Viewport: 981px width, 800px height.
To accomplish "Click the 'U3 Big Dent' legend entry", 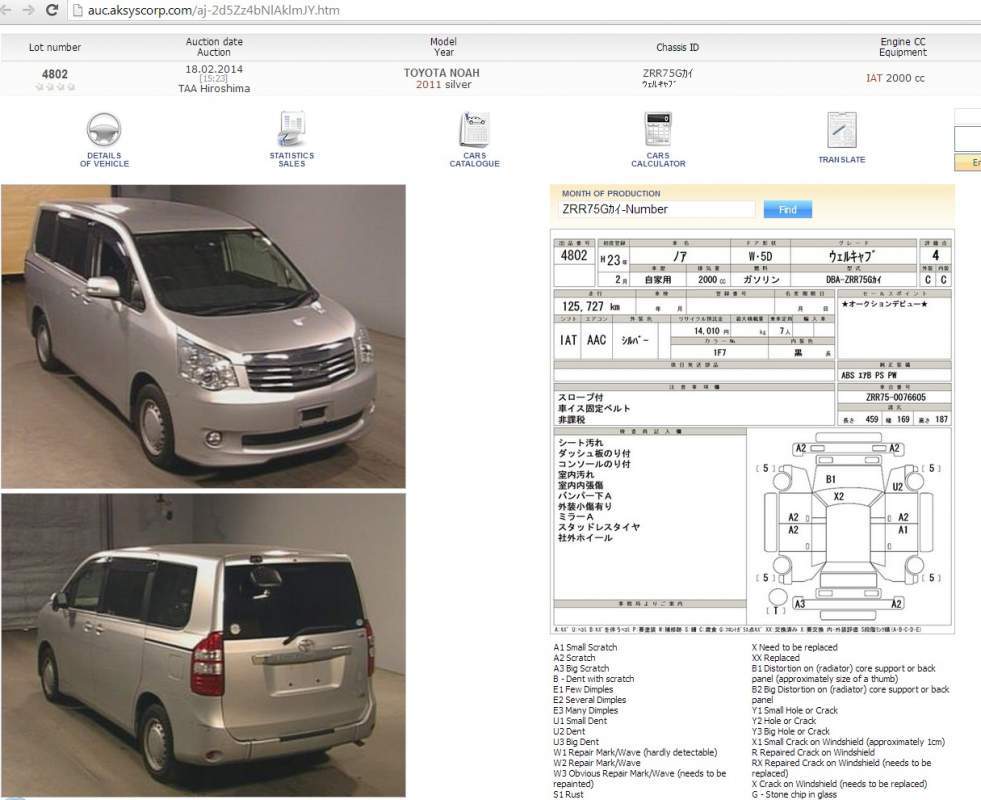I will [576, 742].
